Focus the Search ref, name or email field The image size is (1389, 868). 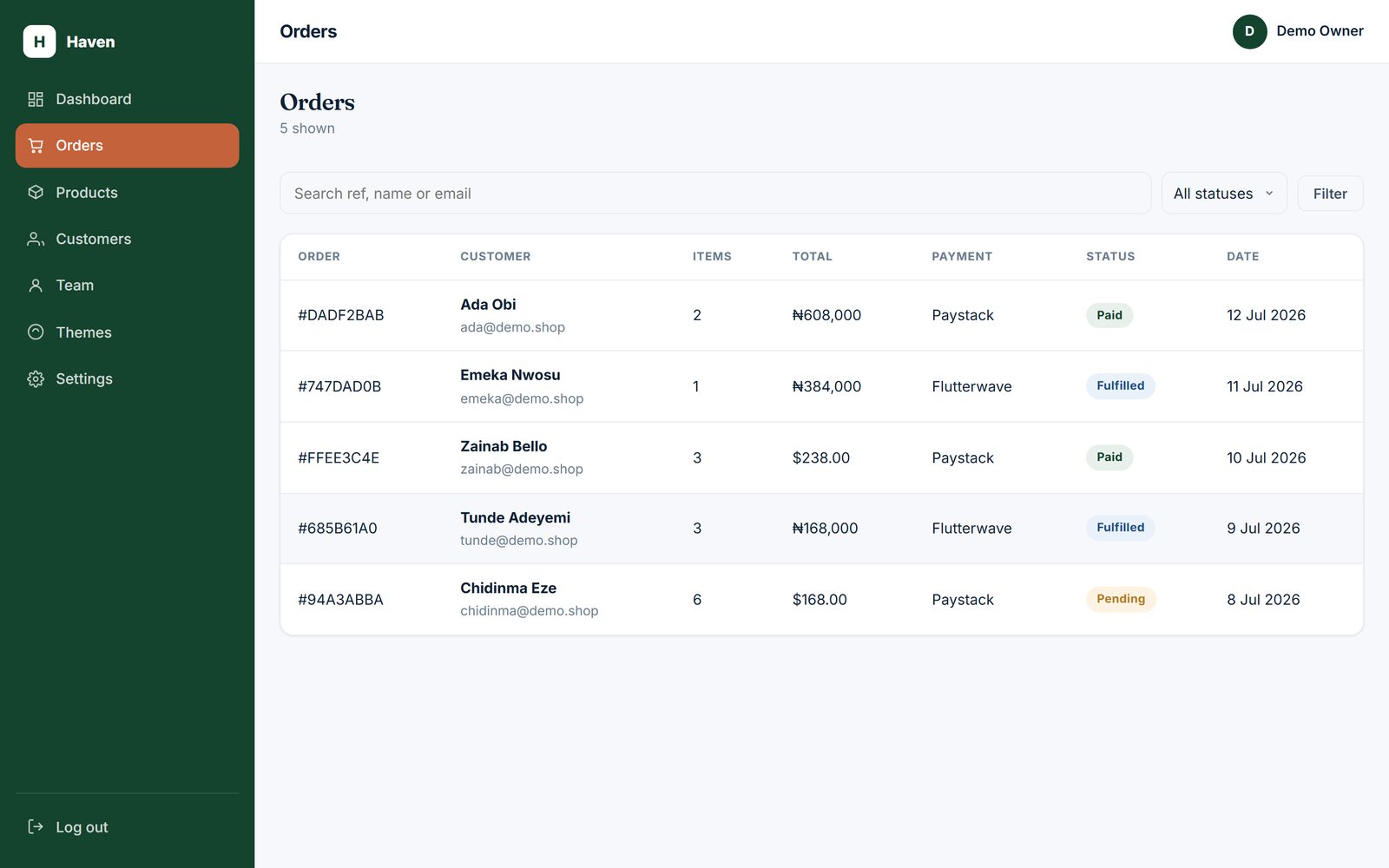[x=715, y=194]
